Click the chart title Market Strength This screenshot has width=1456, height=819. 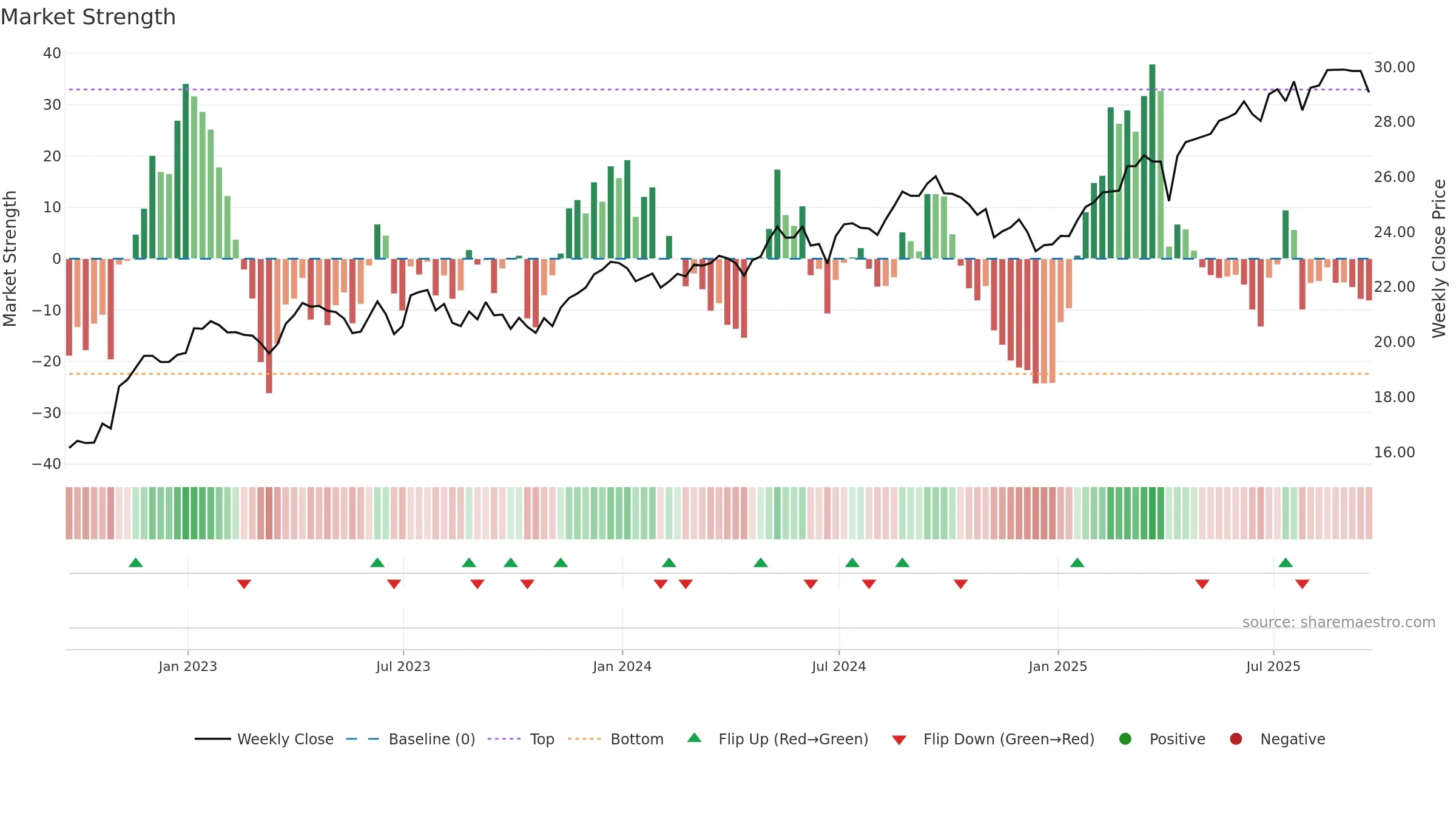click(88, 17)
